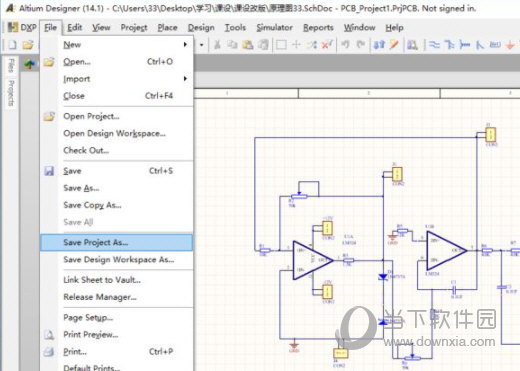
Task: Close the open File menu
Action: click(50, 27)
